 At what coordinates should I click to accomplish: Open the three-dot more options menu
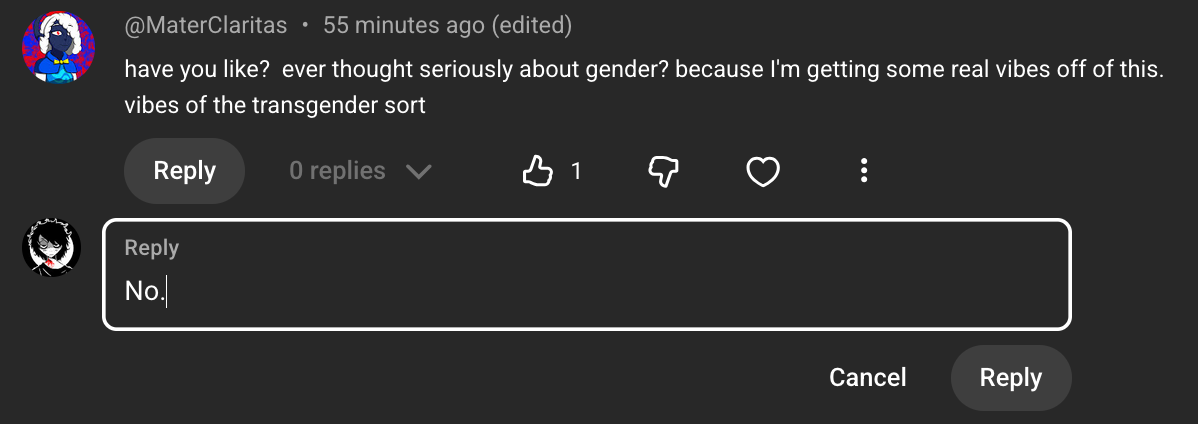[x=864, y=172]
